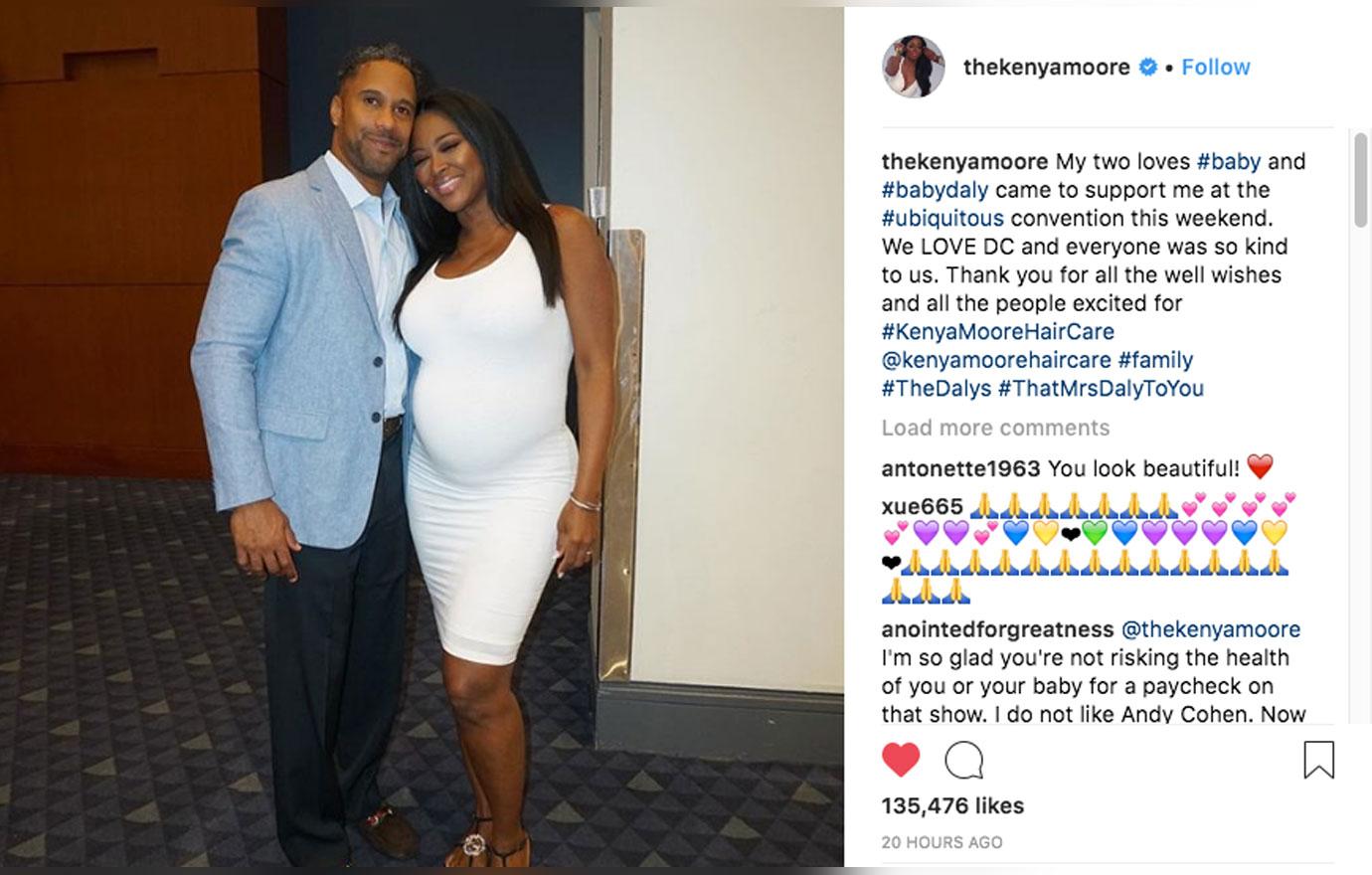
Task: Open thekenyamoore username in the header
Action: (x=1046, y=67)
